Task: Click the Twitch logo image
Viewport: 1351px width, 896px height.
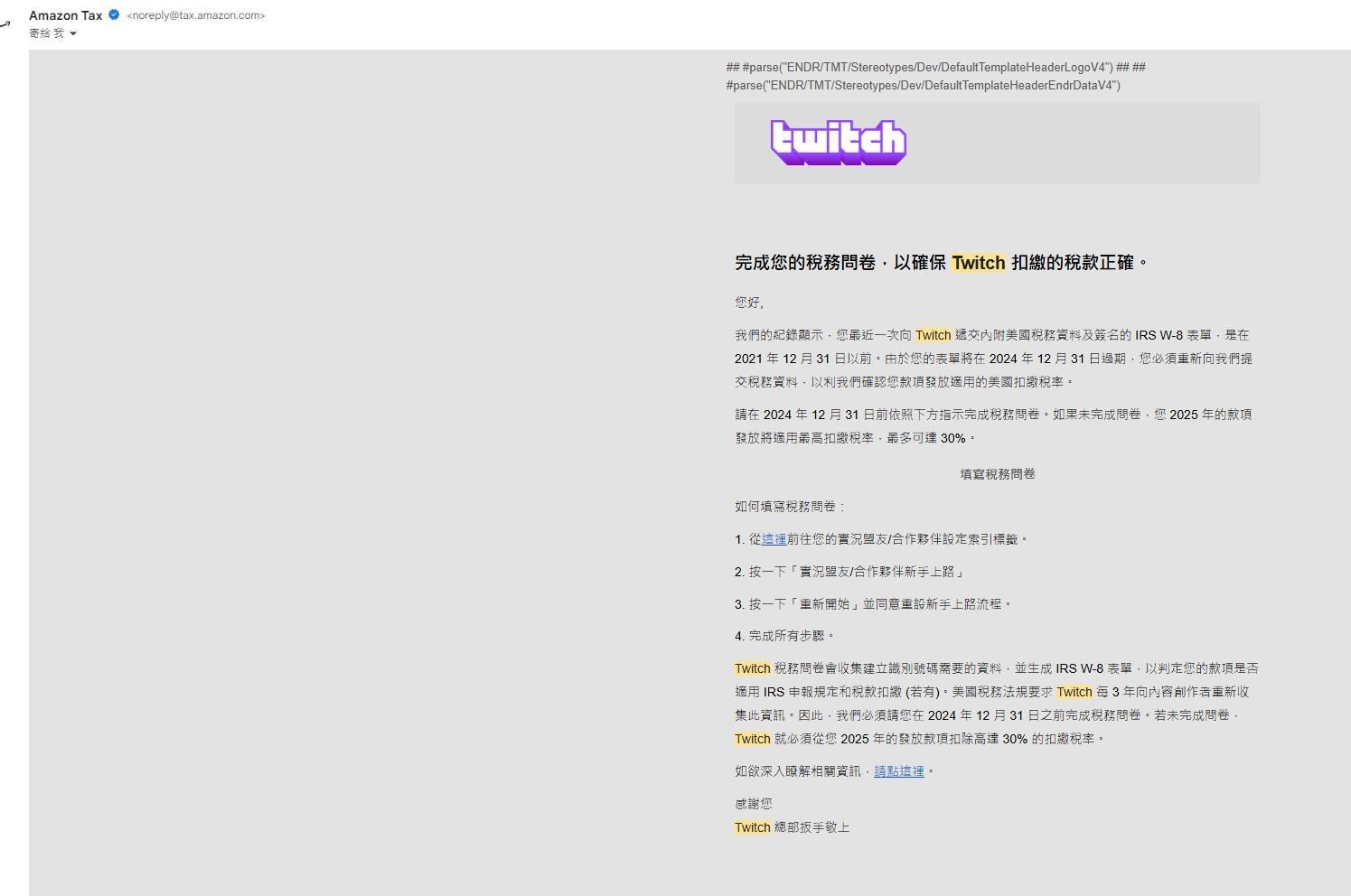Action: (x=838, y=142)
